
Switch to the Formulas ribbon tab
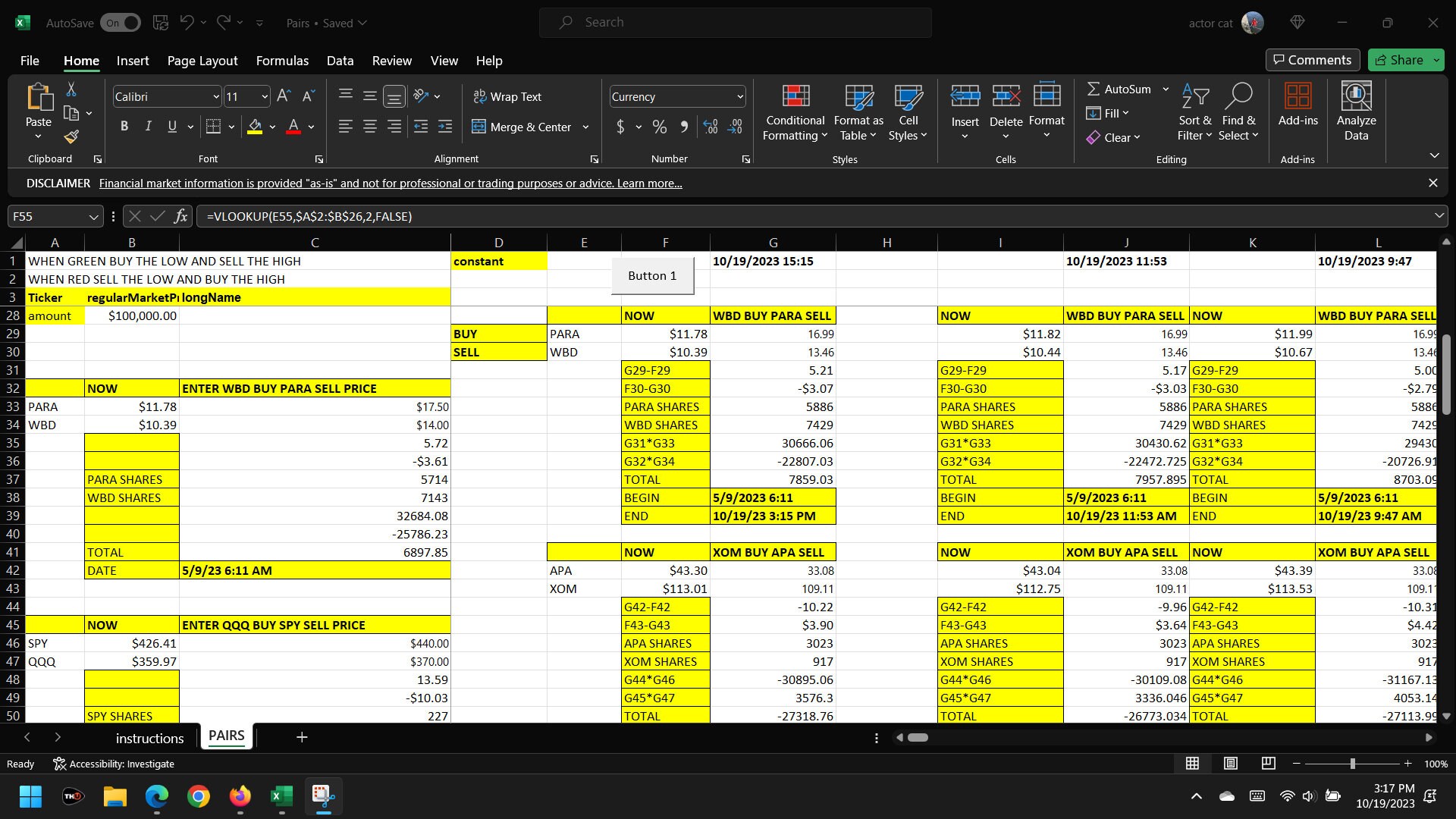pos(282,60)
